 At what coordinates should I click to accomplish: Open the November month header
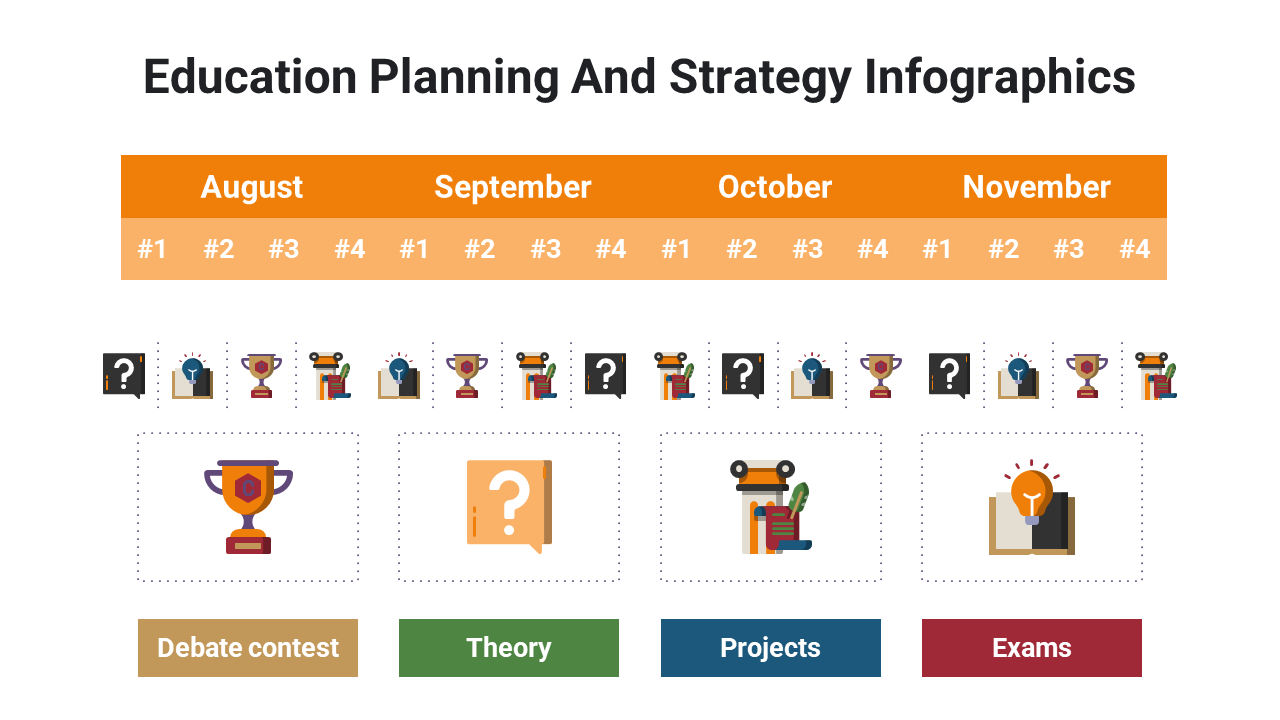point(1036,187)
